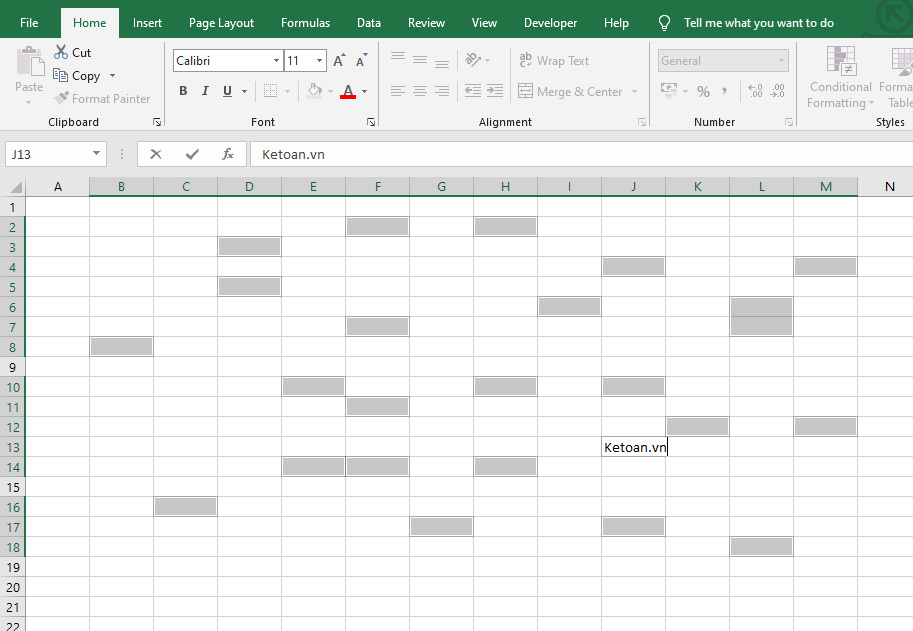Image resolution: width=913 pixels, height=631 pixels.
Task: Open Clipboard dialog launcher
Action: pos(157,122)
